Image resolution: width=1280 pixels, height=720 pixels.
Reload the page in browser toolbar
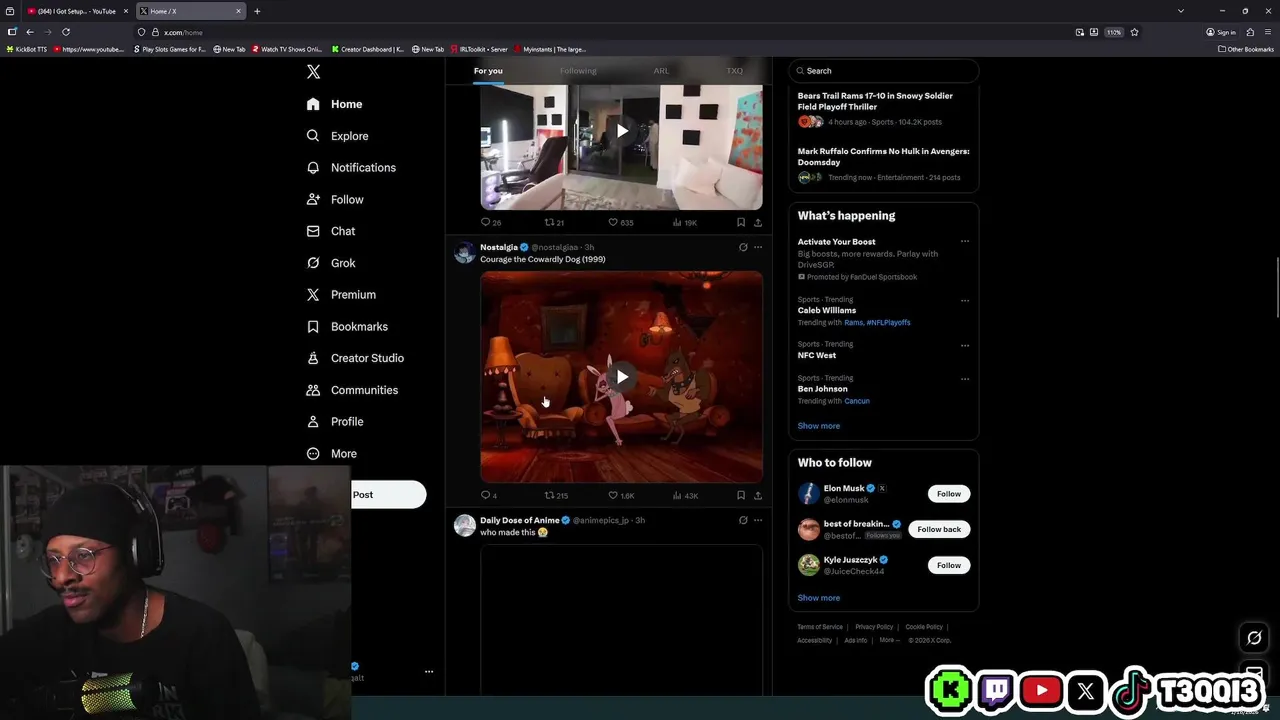pos(66,32)
